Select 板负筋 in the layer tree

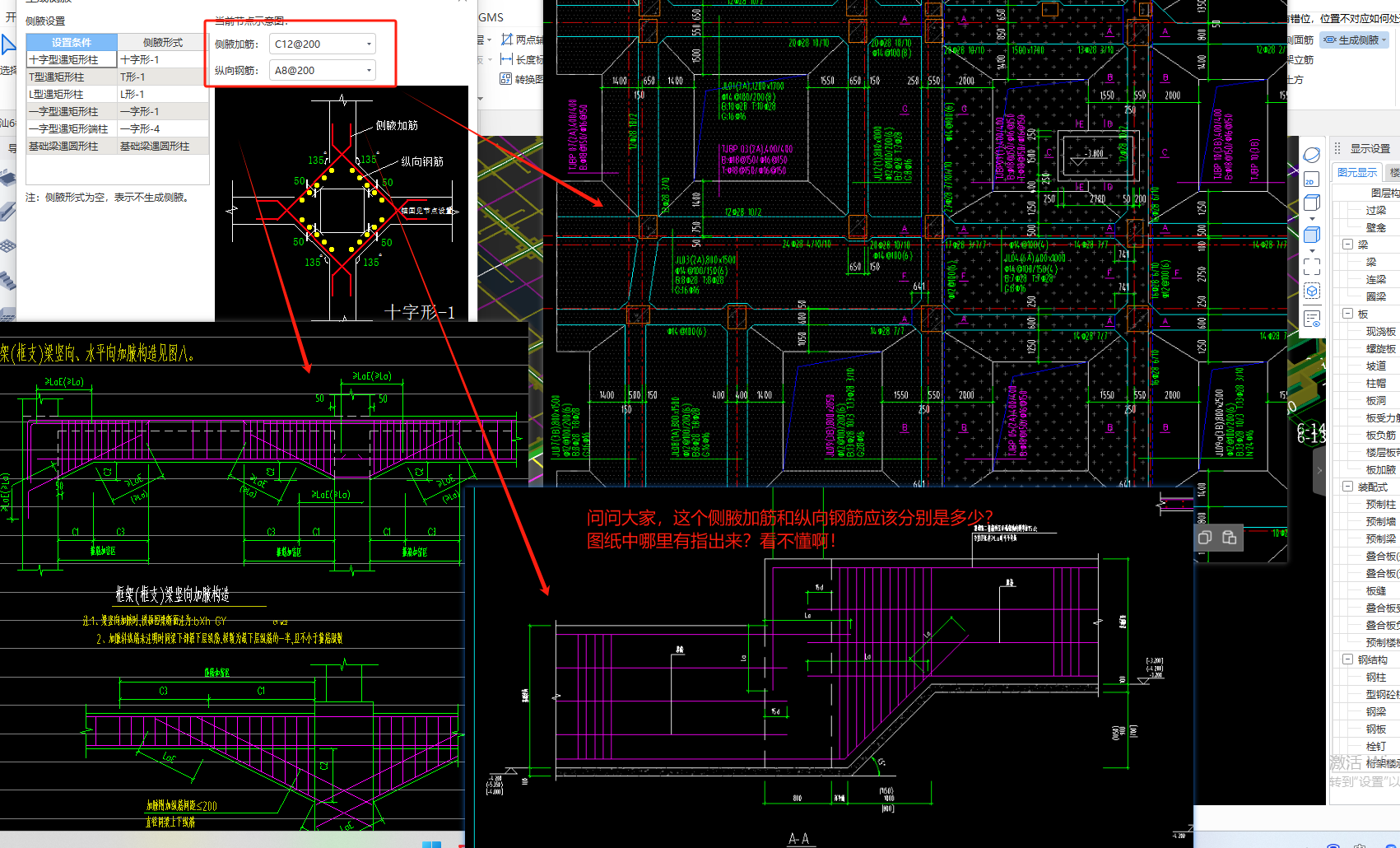point(1381,435)
